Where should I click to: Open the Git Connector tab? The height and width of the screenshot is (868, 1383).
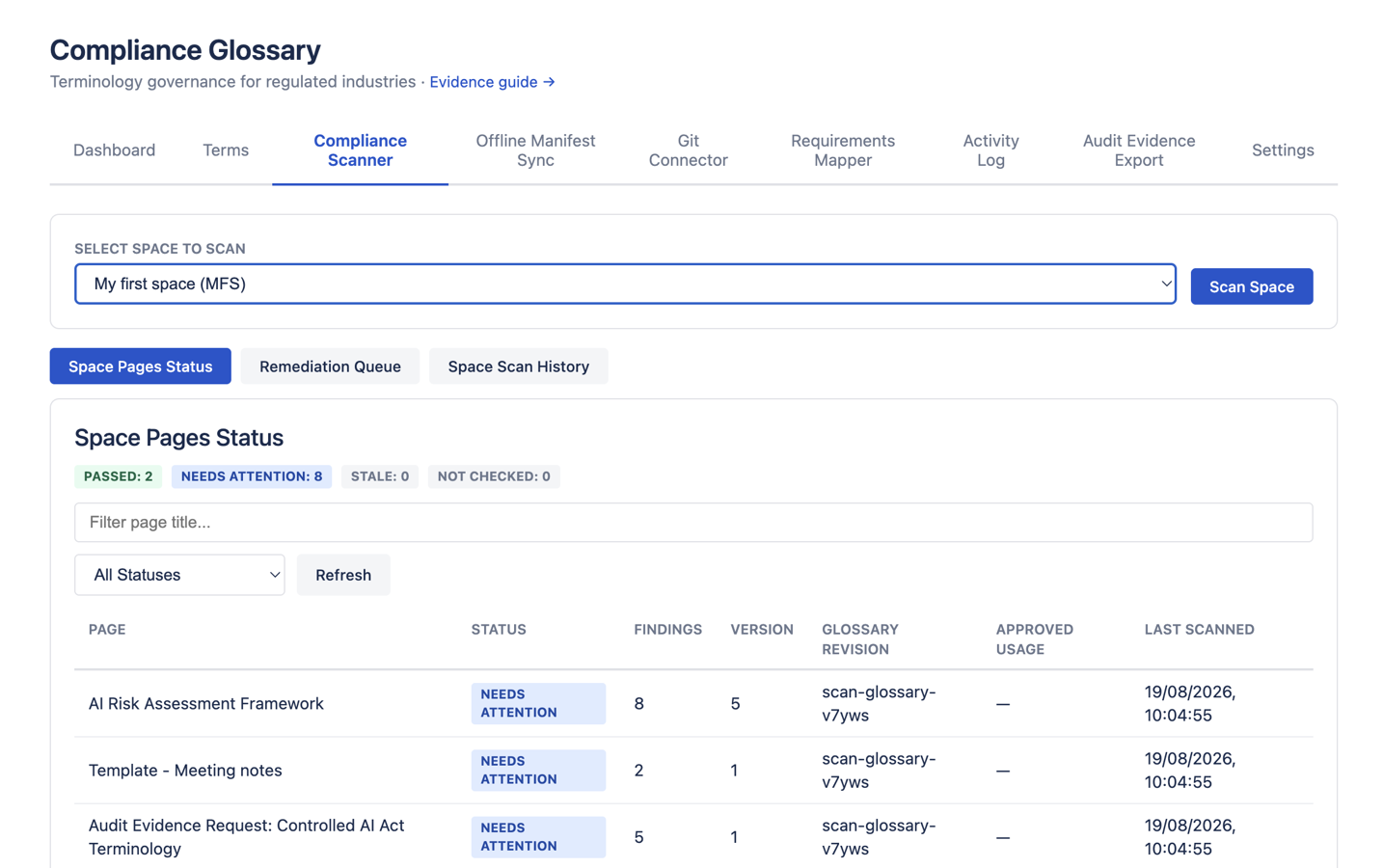(688, 150)
